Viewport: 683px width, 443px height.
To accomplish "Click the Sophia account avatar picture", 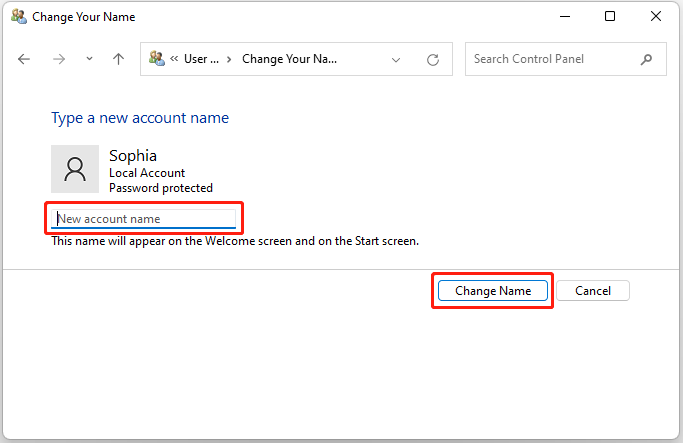I will [x=75, y=169].
